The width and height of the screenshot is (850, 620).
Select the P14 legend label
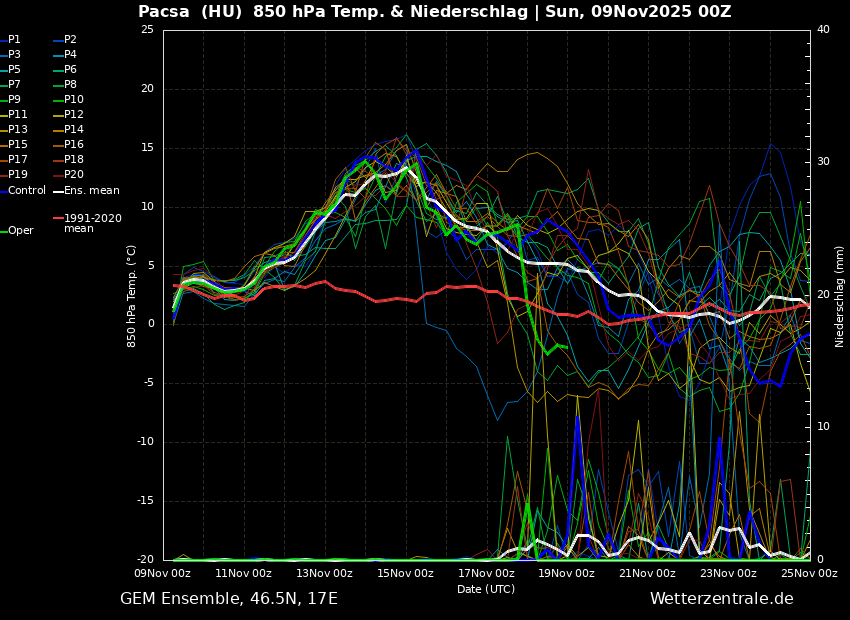(x=73, y=130)
